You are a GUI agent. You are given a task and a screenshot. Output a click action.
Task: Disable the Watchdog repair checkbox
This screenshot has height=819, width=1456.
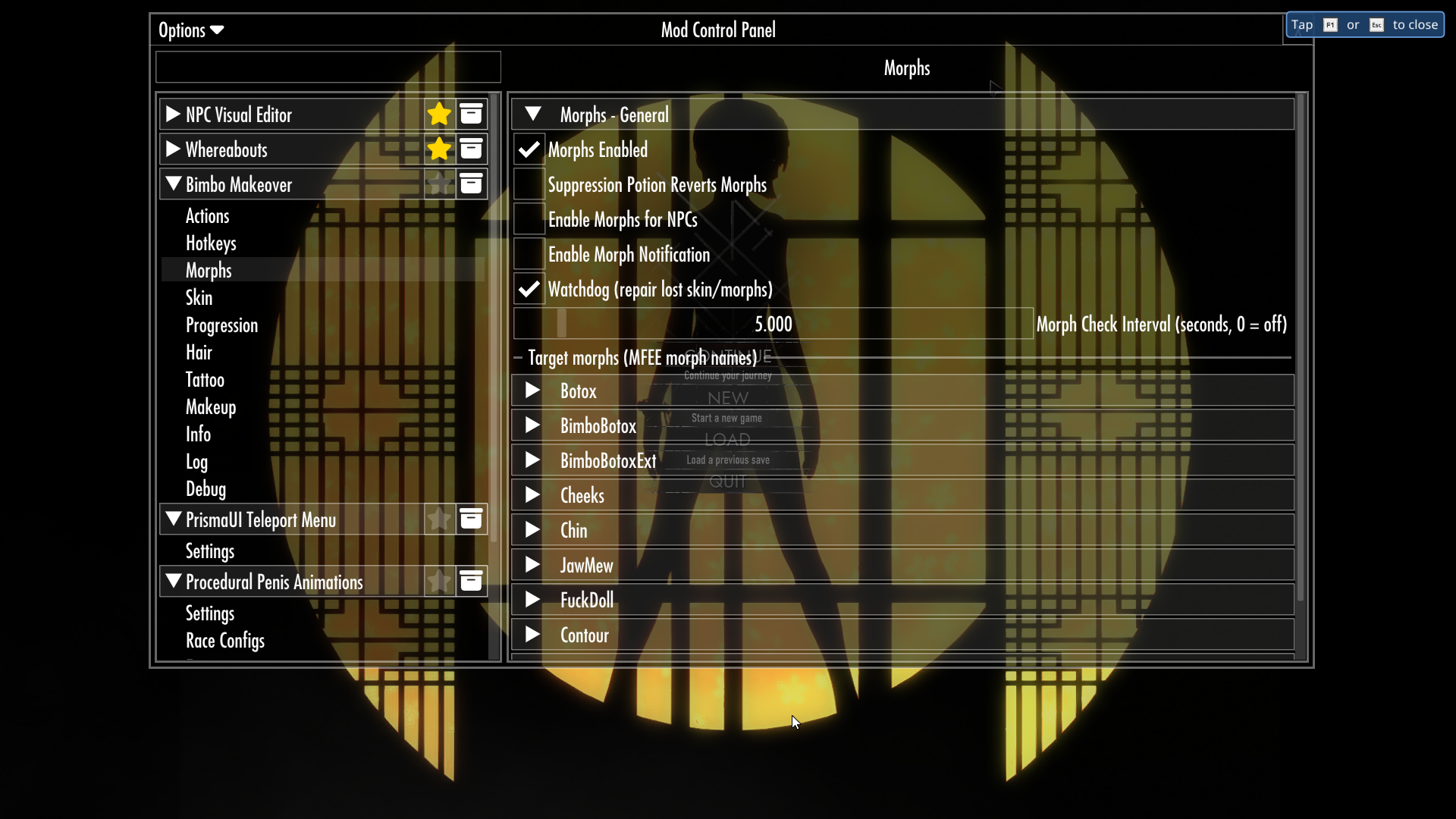tap(529, 289)
